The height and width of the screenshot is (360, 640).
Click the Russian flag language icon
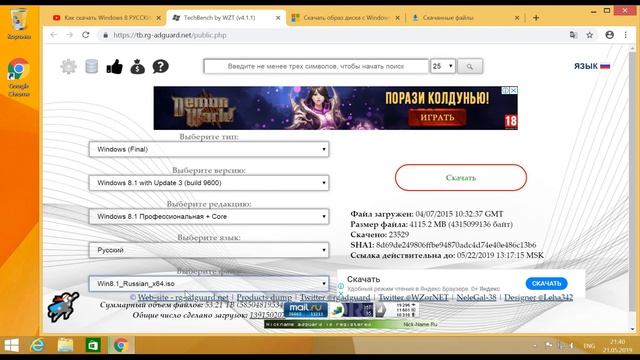point(605,66)
